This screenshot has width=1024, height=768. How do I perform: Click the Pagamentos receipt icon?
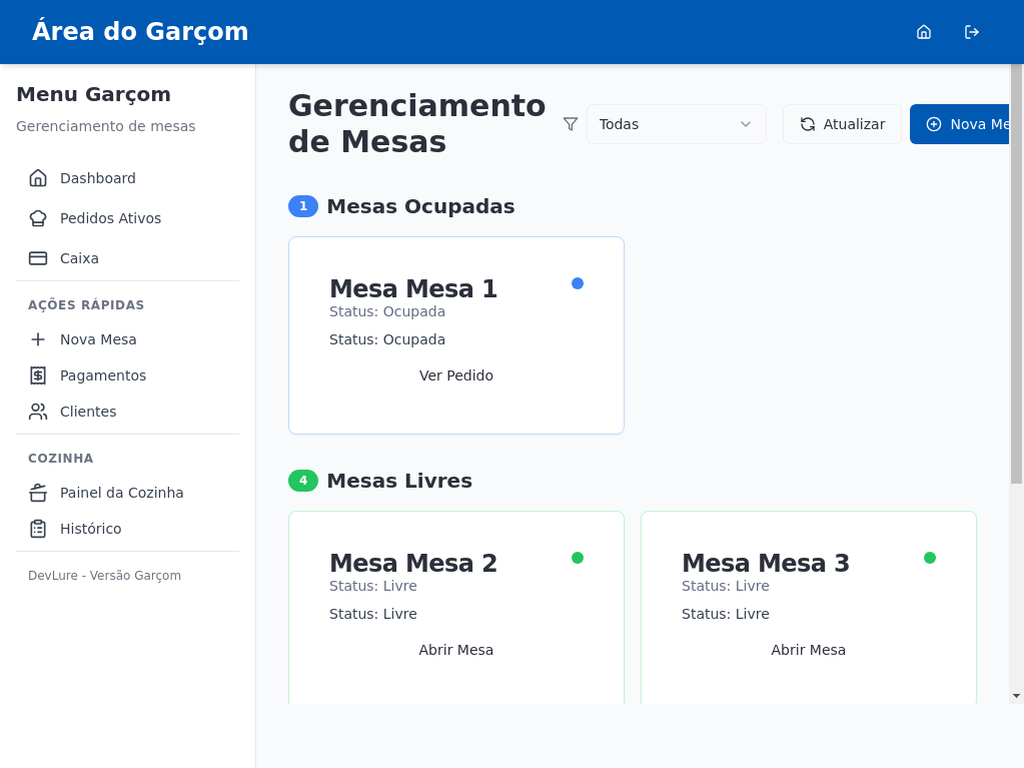[38, 375]
